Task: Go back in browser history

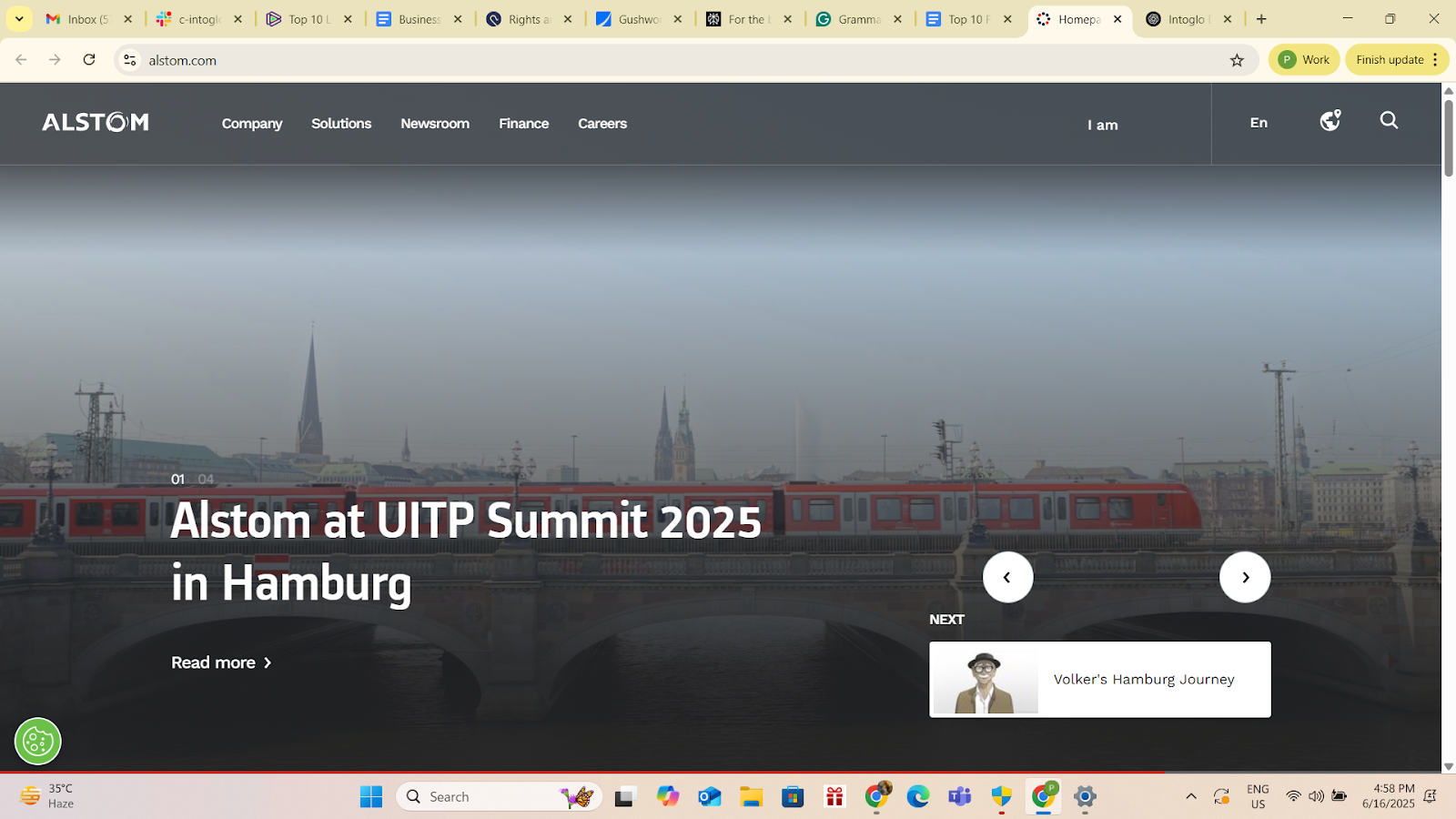Action: click(x=21, y=60)
